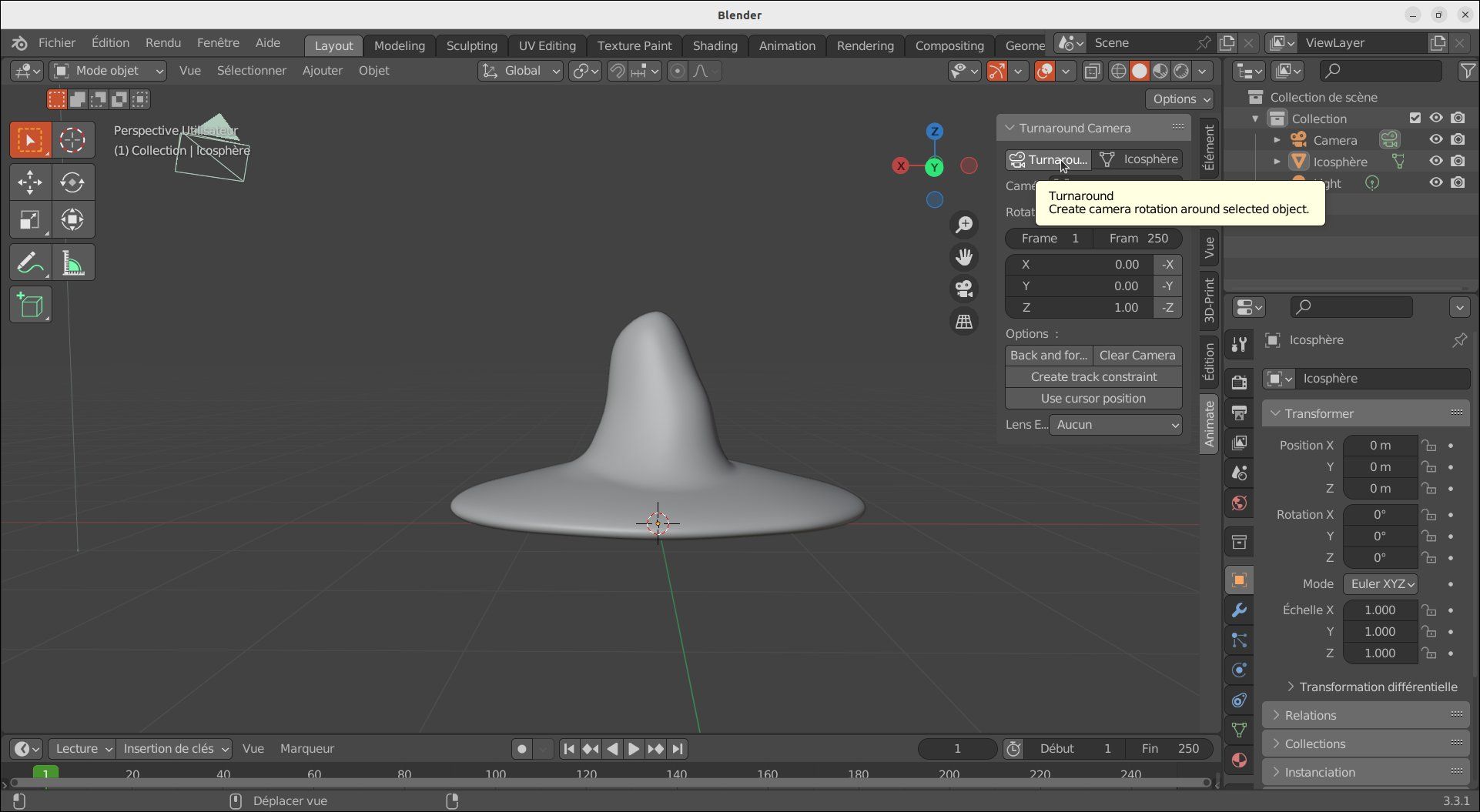Viewport: 1480px width, 812px height.
Task: Switch to orthographic/perspective view icon
Action: [964, 322]
